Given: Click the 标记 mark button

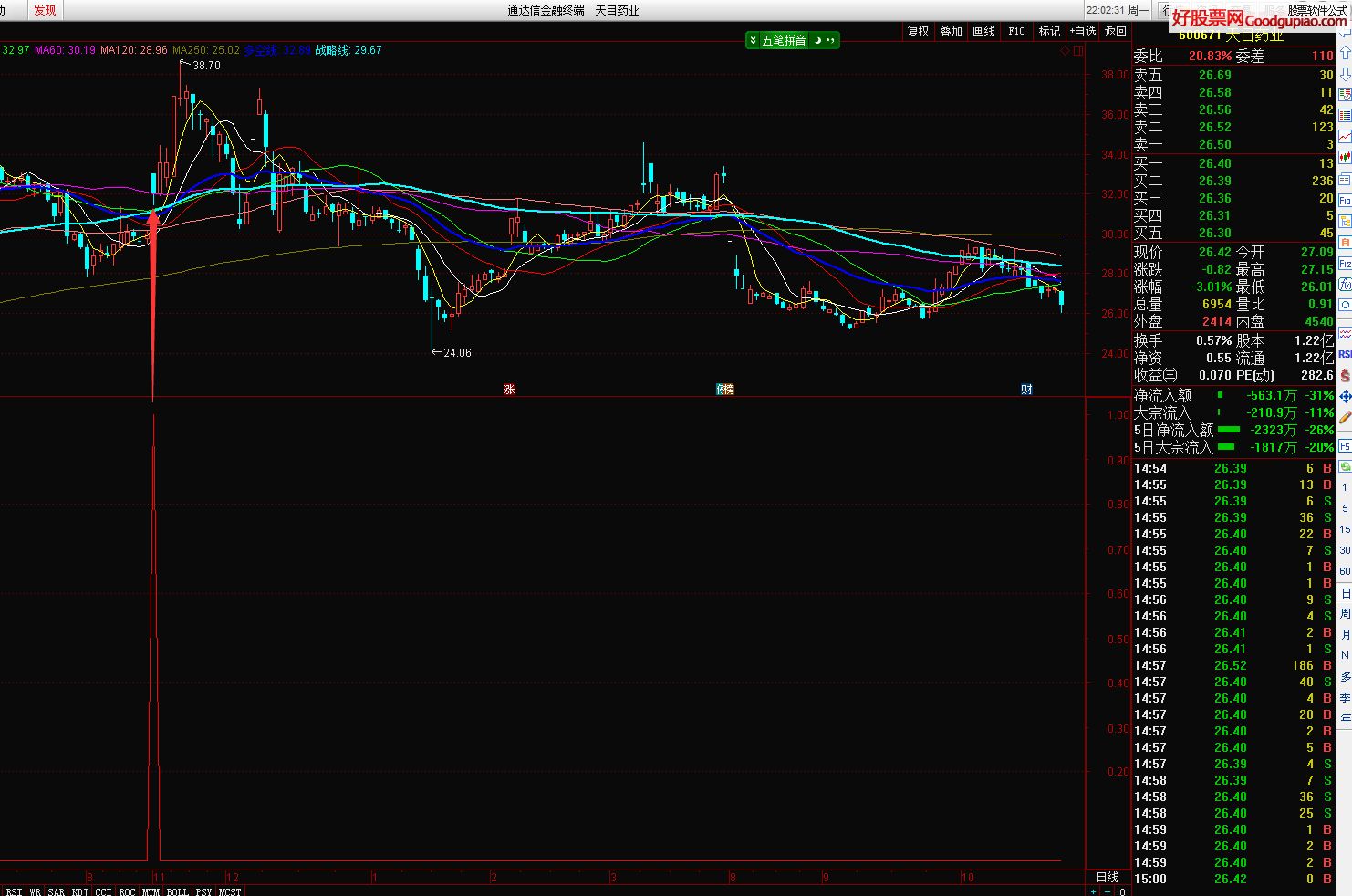Looking at the screenshot, I should pyautogui.click(x=1049, y=31).
